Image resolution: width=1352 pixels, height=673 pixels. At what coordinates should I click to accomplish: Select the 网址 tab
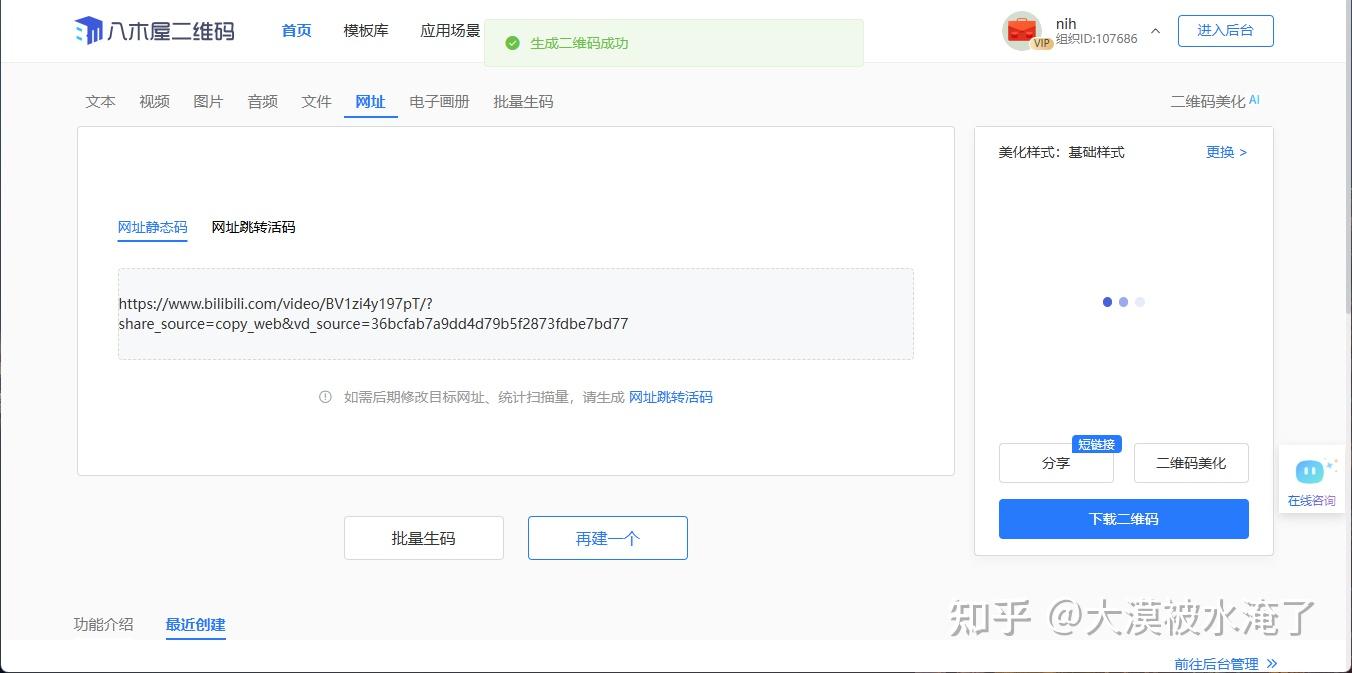click(x=370, y=102)
